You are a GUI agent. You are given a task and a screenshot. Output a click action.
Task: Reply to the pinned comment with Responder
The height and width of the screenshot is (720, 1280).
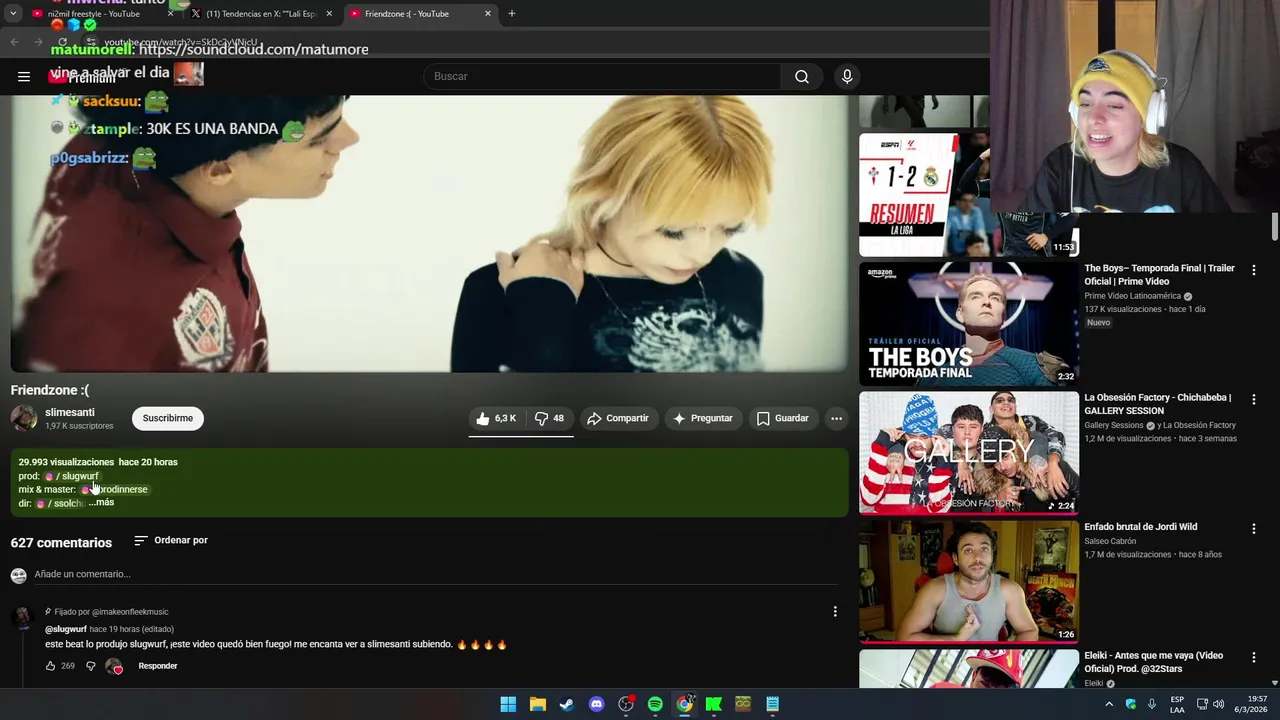(x=158, y=666)
